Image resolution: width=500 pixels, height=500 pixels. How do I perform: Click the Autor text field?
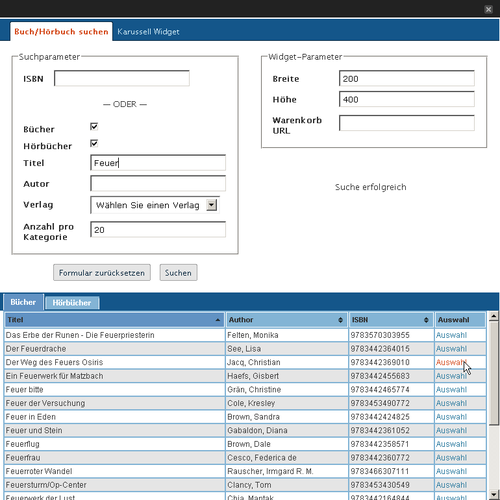pos(158,183)
